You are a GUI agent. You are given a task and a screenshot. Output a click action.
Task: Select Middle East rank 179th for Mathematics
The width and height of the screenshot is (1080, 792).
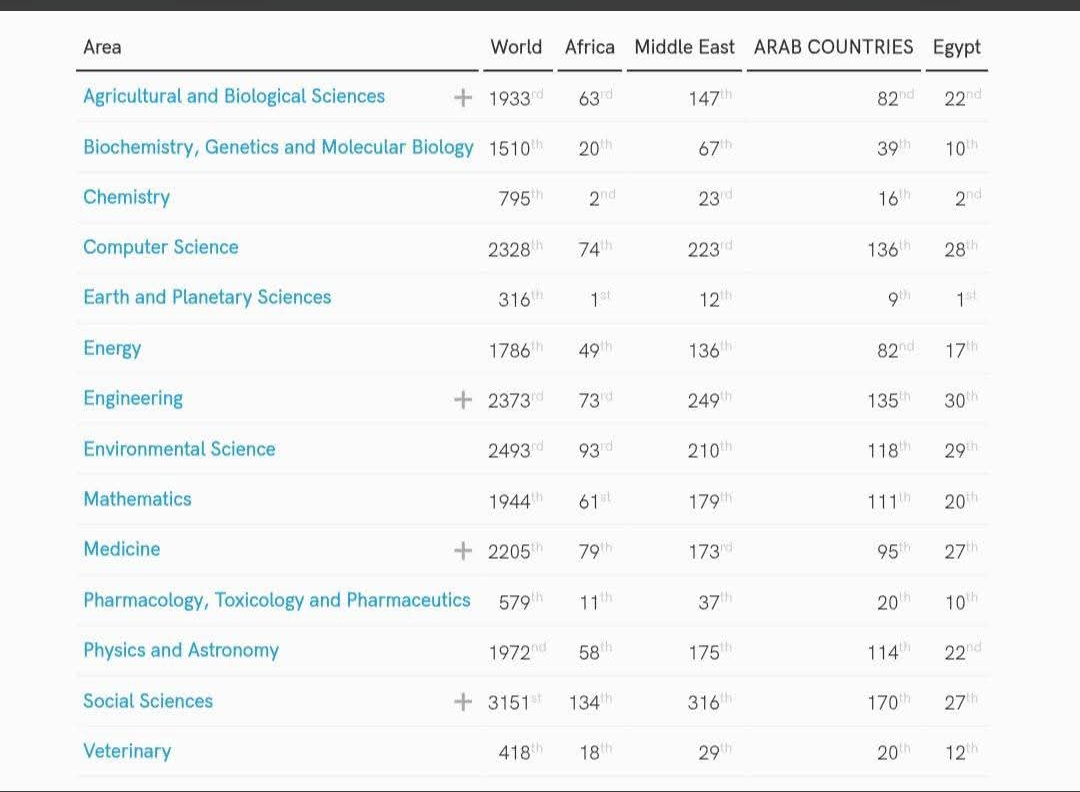point(711,501)
